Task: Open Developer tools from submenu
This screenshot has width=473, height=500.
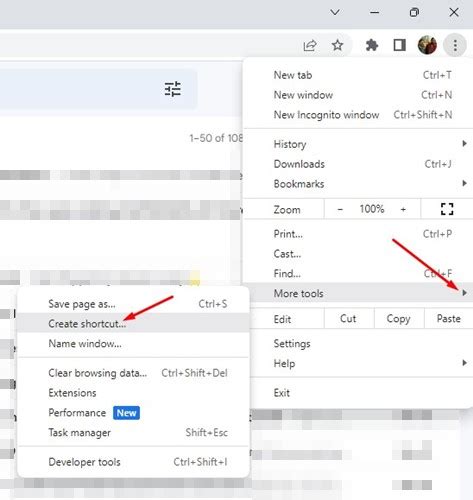Action: (133, 462)
